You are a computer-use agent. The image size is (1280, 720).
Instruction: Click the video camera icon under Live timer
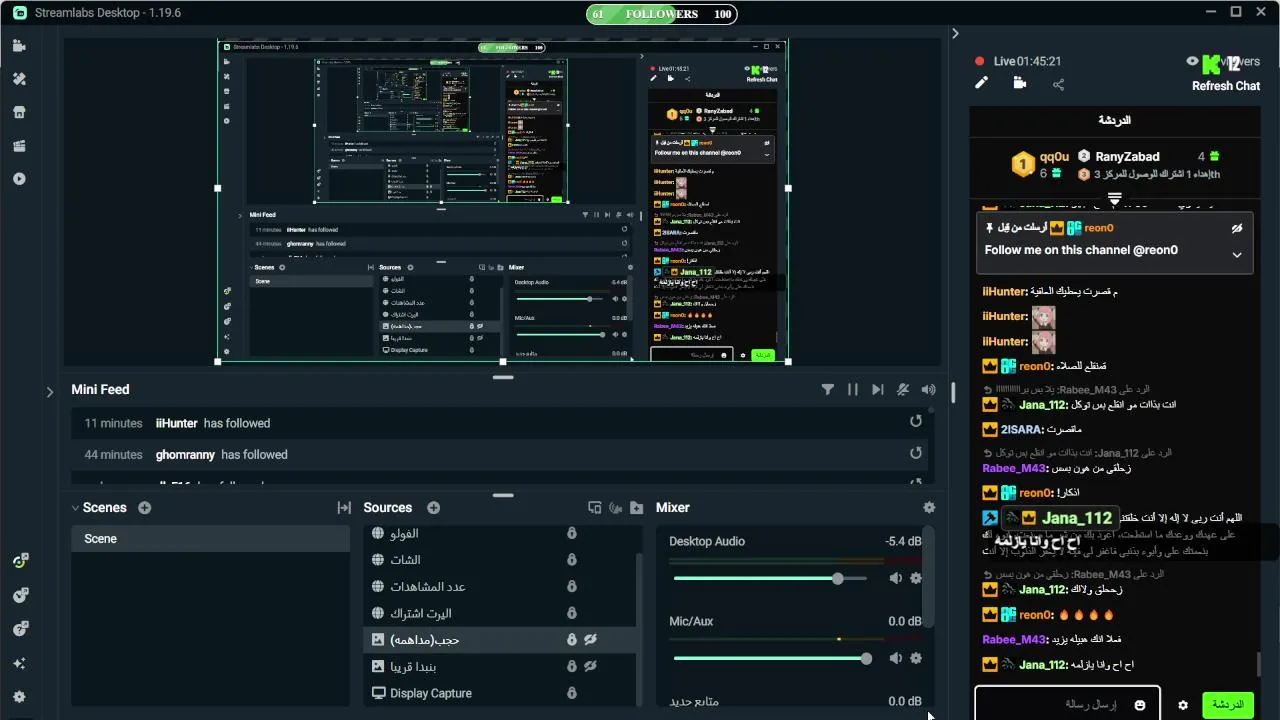1020,83
